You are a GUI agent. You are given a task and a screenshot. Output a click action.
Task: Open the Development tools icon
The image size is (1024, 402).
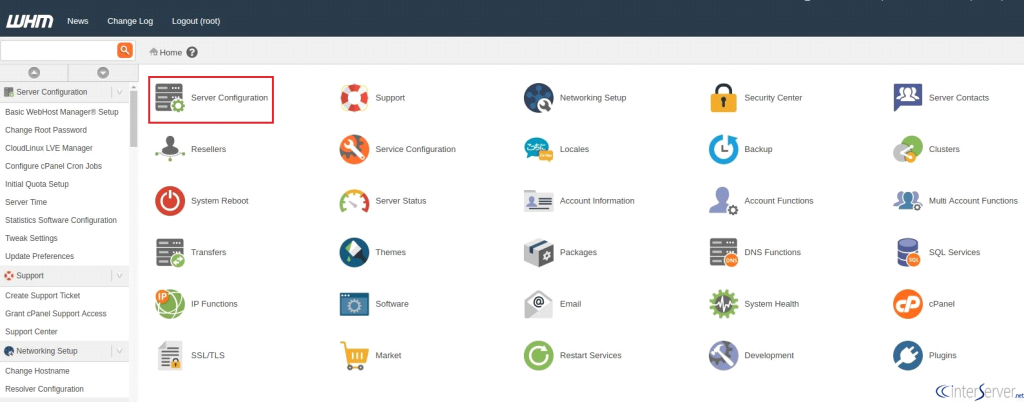coord(723,356)
